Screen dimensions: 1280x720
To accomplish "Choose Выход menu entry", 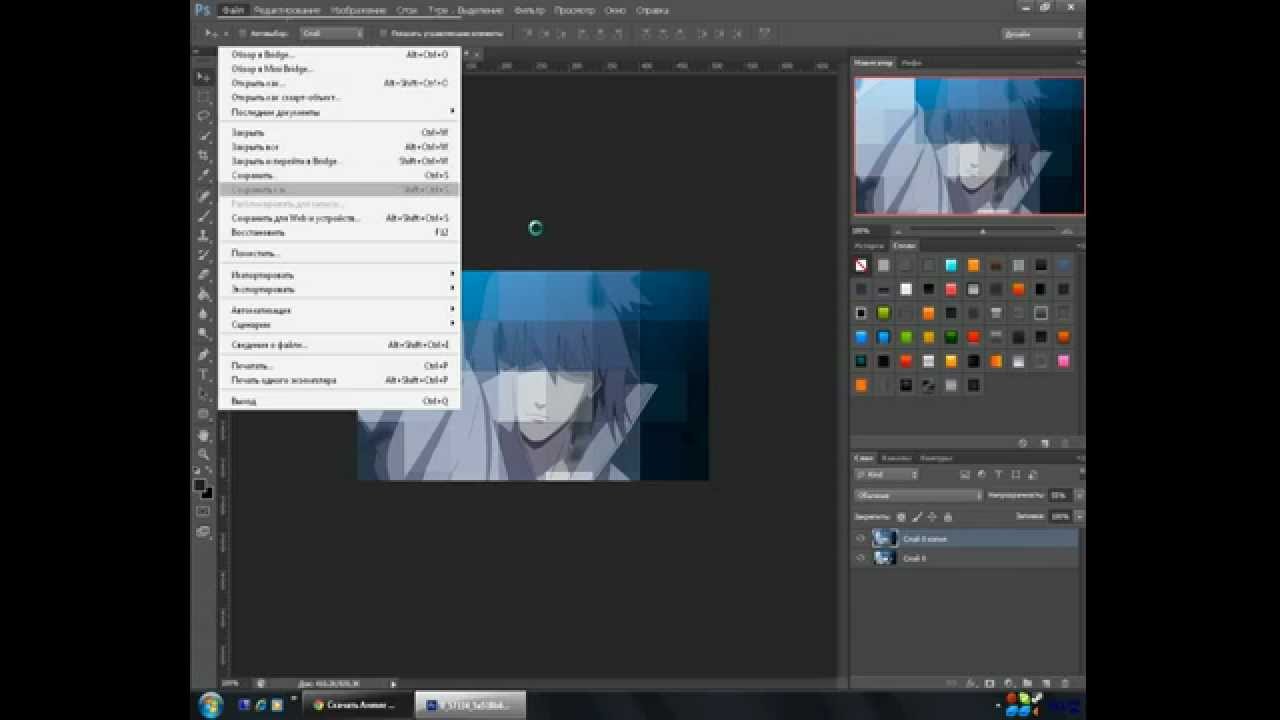I will coord(340,401).
